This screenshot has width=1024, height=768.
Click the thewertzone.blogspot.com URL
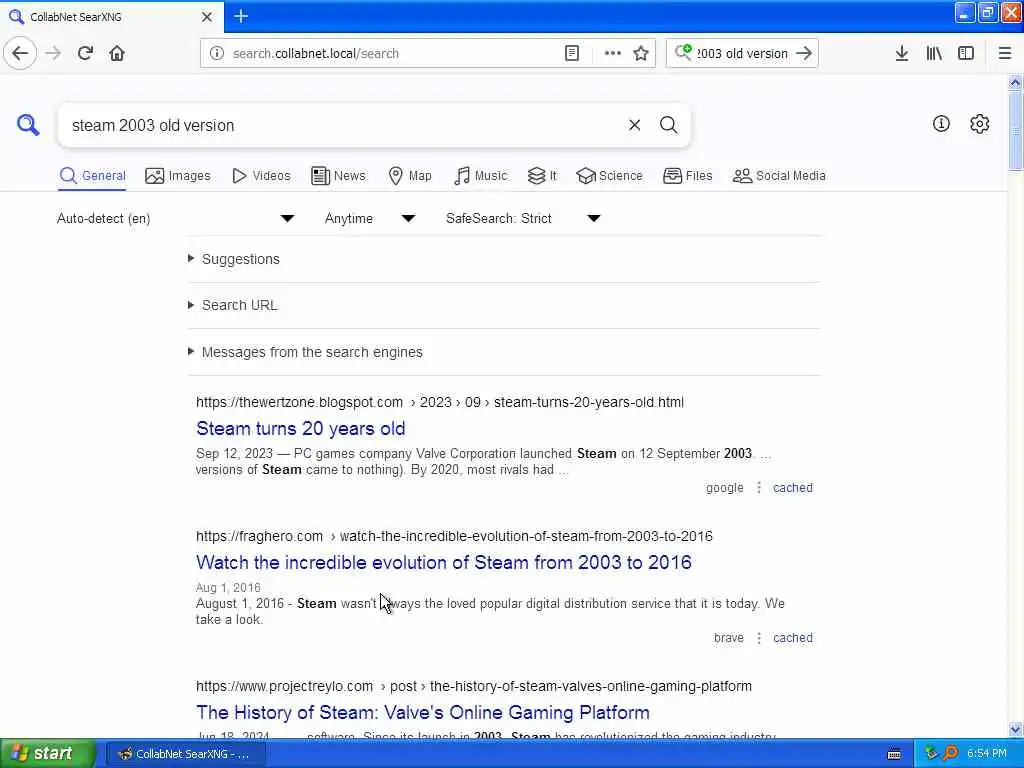(x=440, y=402)
